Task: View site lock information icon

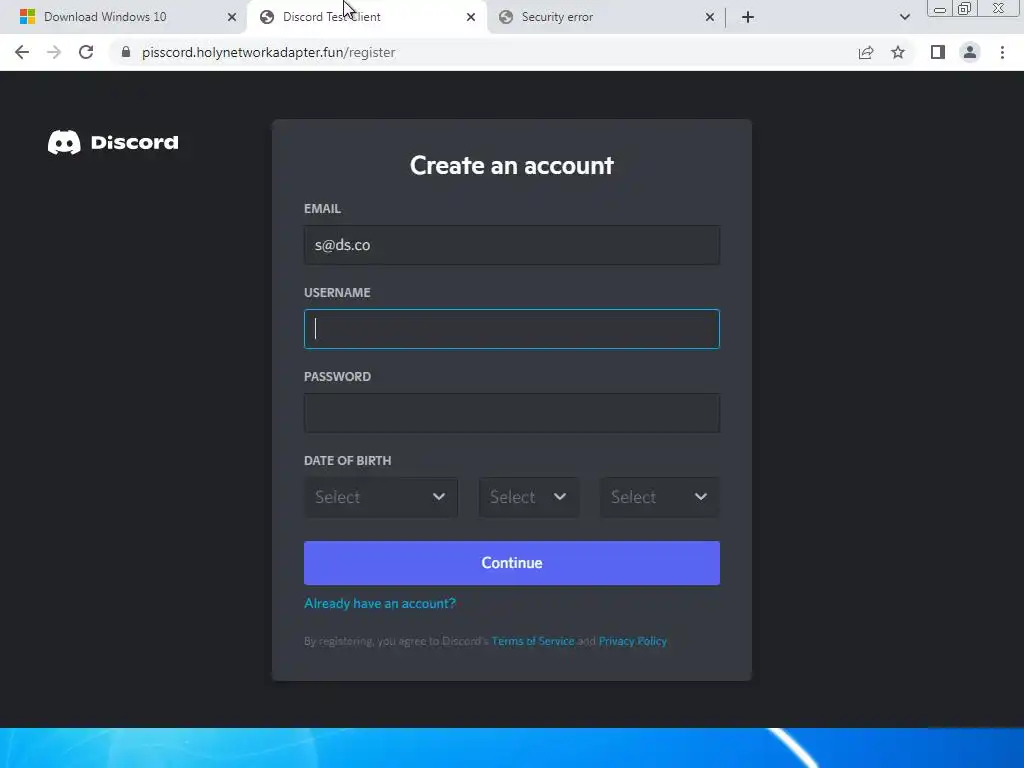Action: tap(126, 52)
